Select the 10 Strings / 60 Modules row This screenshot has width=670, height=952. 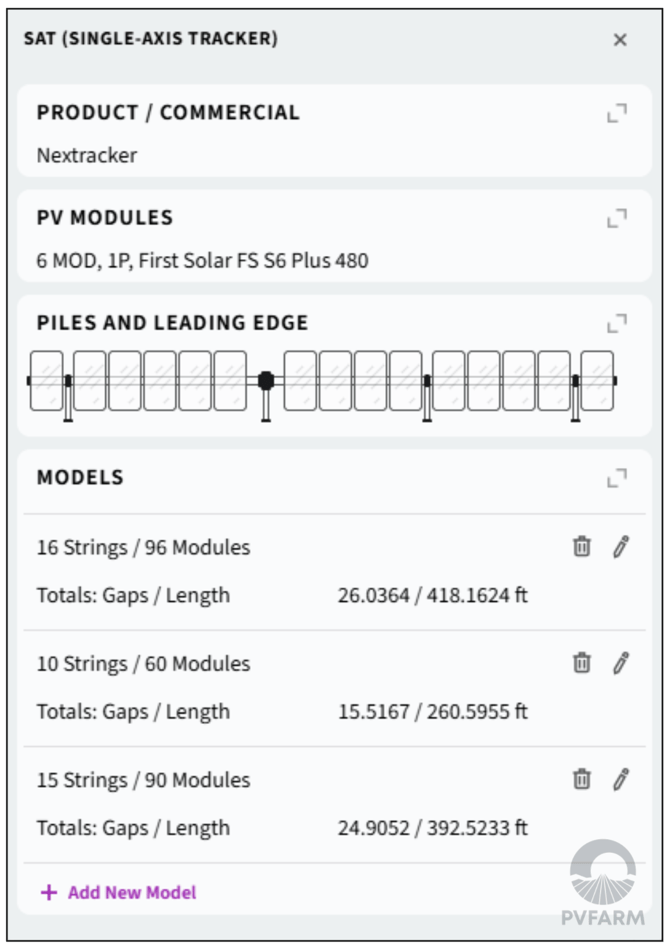tap(143, 664)
